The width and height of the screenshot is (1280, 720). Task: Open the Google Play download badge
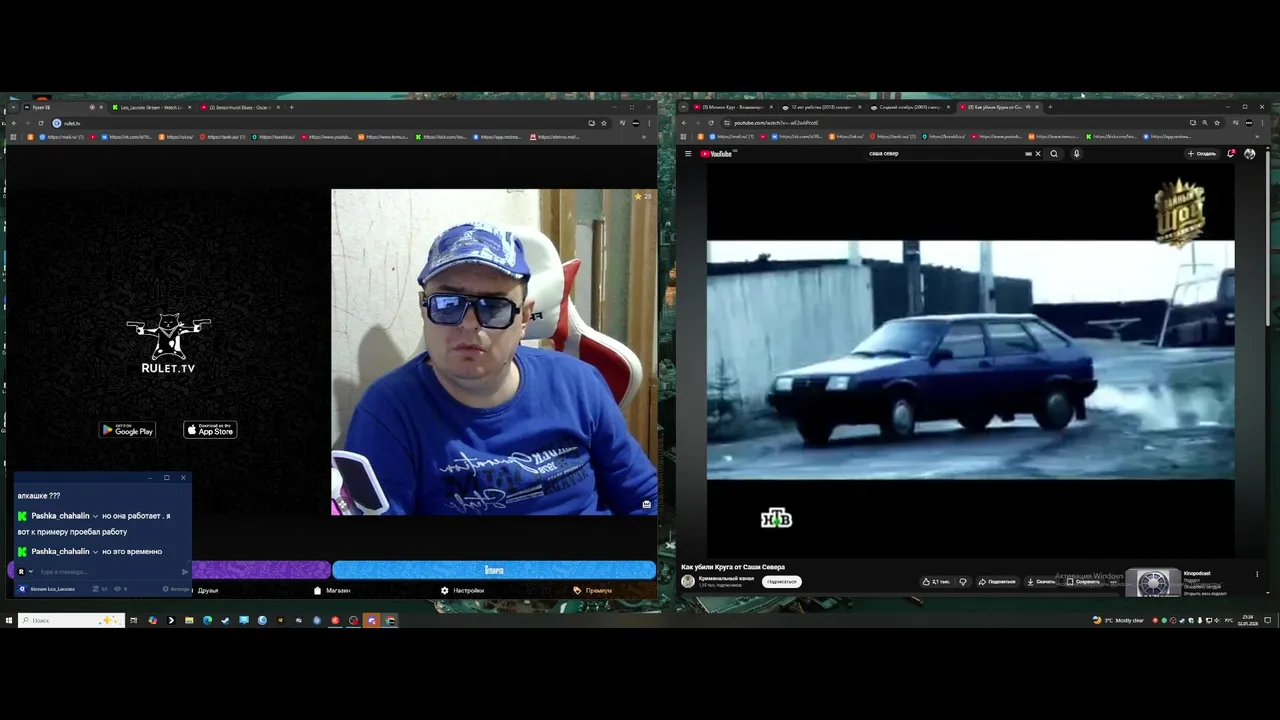click(x=127, y=430)
